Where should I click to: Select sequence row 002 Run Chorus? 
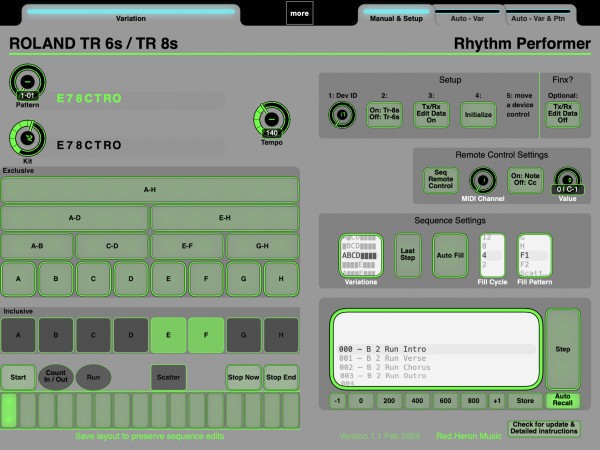(437, 367)
